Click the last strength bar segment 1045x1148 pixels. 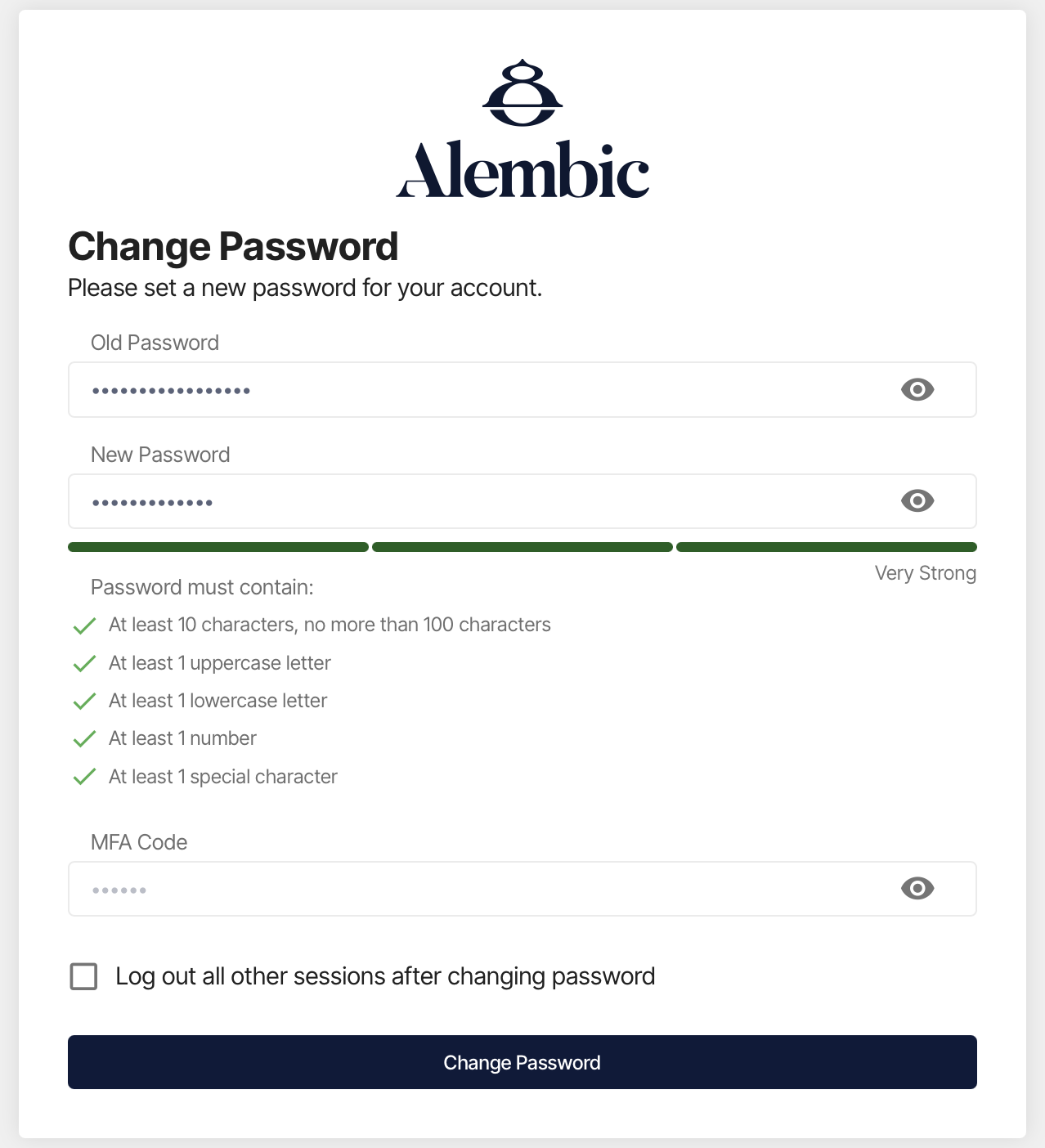pyautogui.click(x=827, y=547)
